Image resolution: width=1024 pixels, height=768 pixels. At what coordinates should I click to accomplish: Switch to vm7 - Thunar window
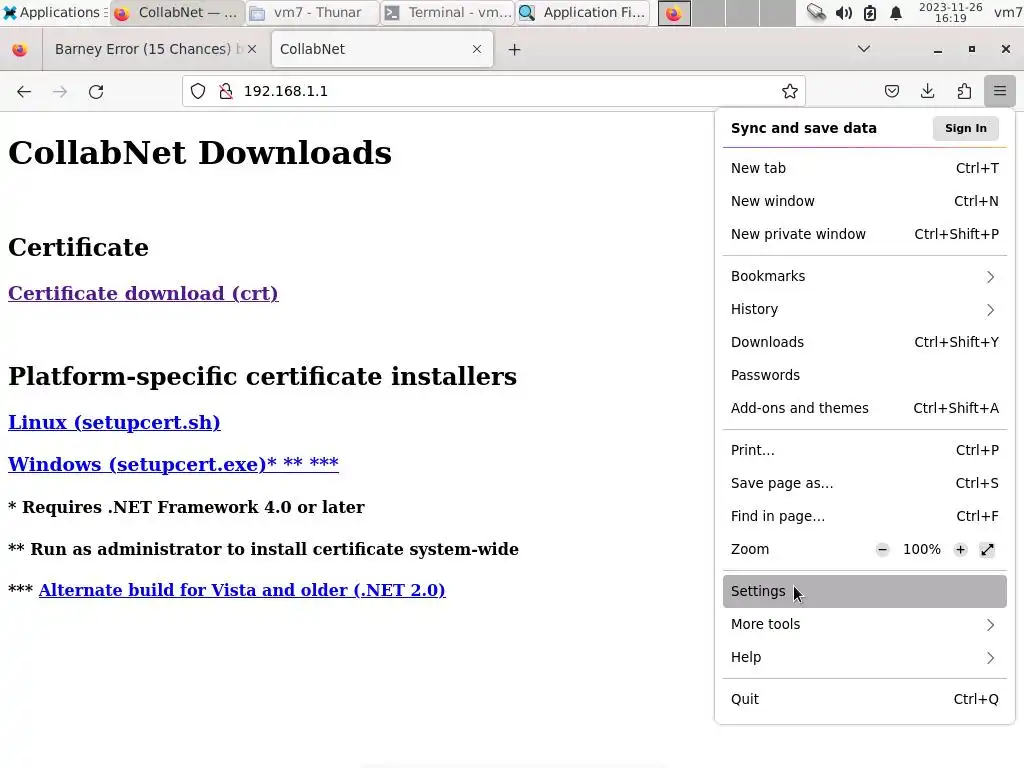click(x=313, y=12)
